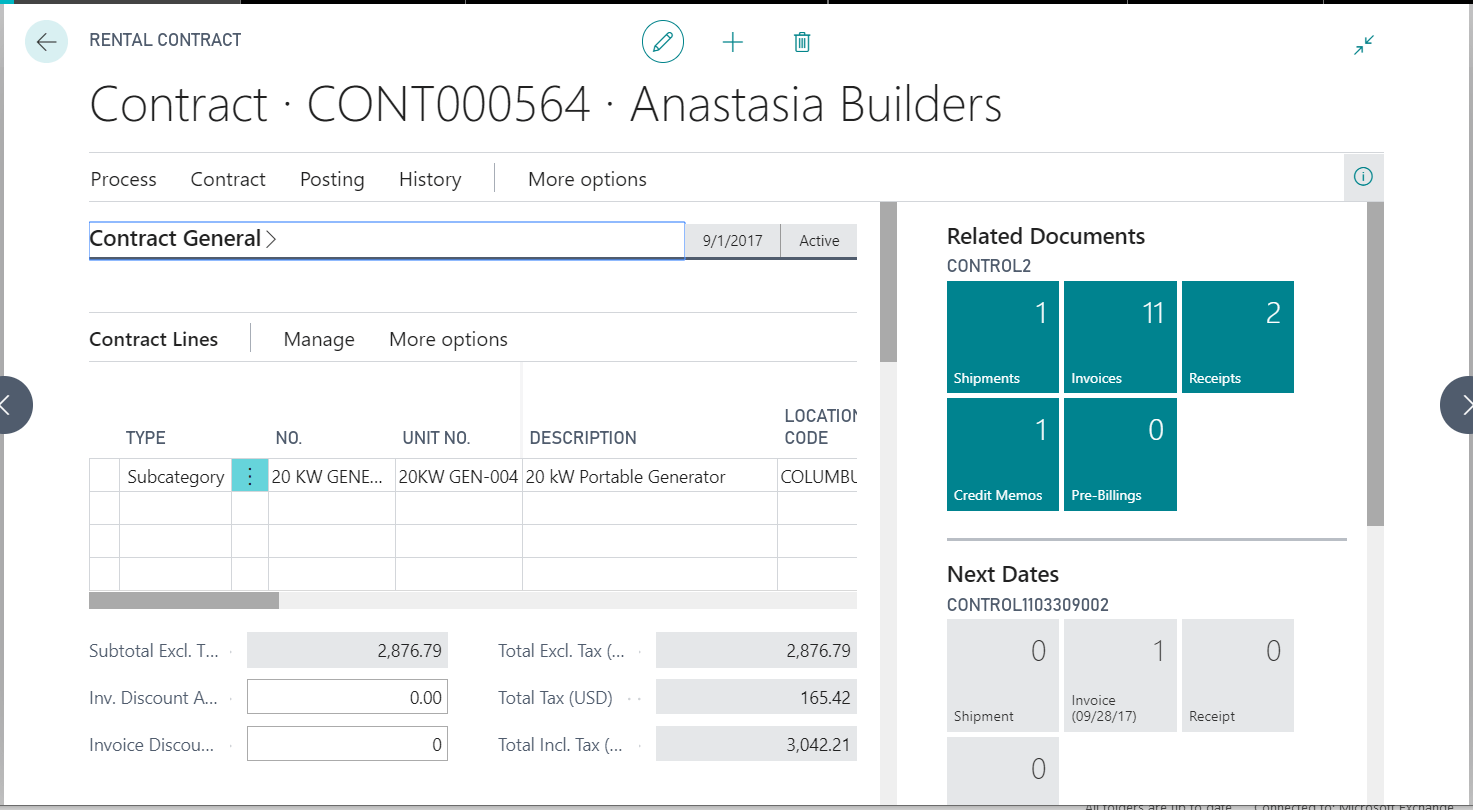Click the trash icon to delete contract

click(801, 41)
